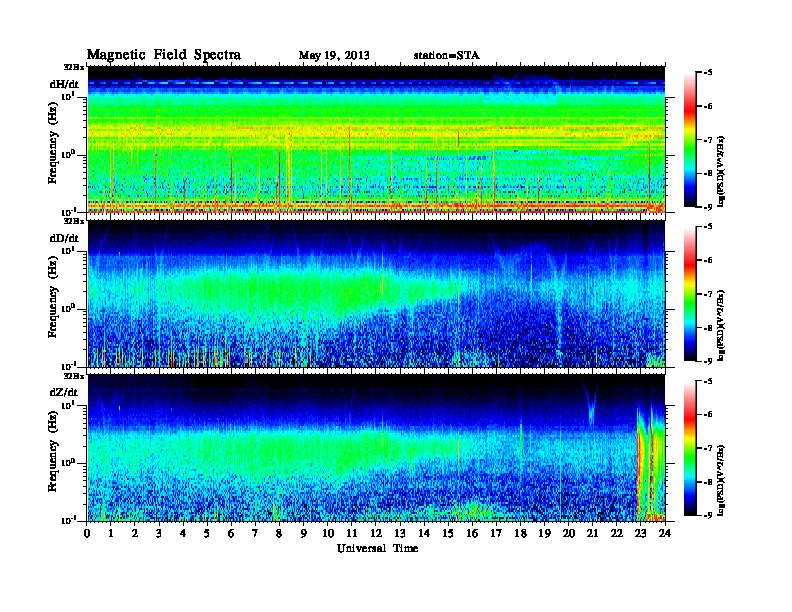Click the "18" tick on Universal Time axis
This screenshot has height=612, width=792.
(520, 533)
